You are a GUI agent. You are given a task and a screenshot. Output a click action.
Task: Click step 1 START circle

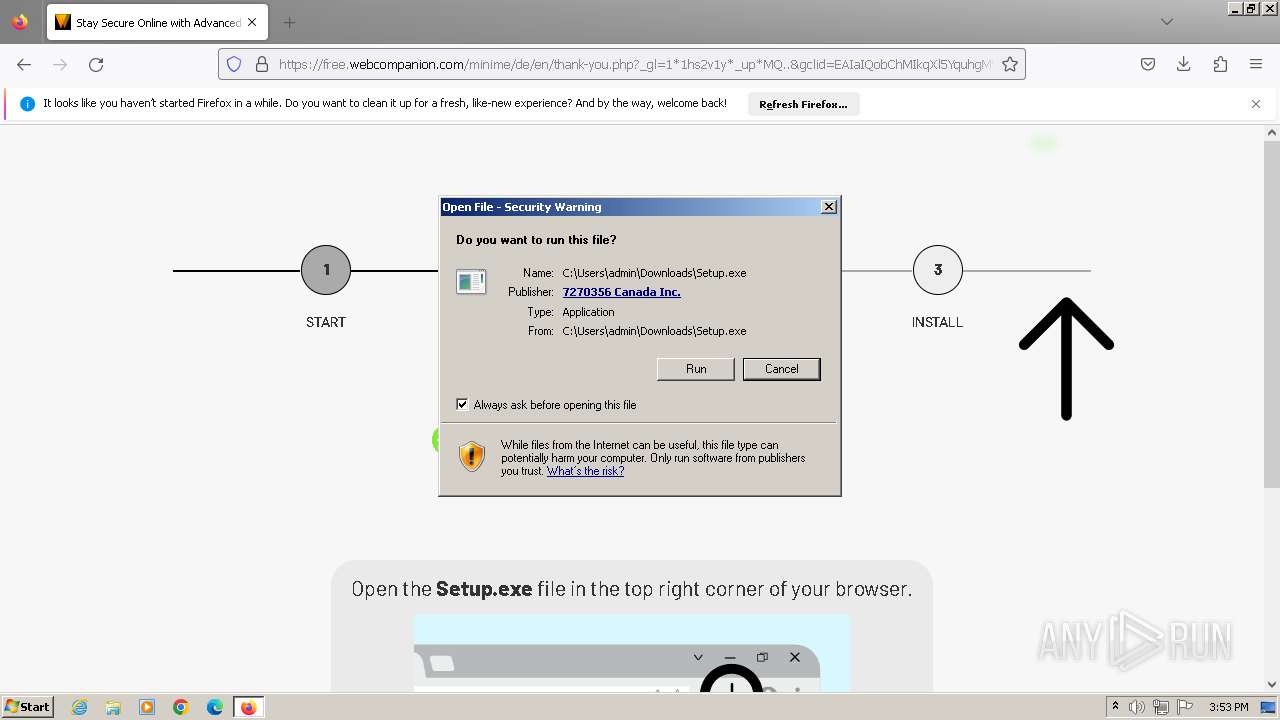[x=326, y=270]
